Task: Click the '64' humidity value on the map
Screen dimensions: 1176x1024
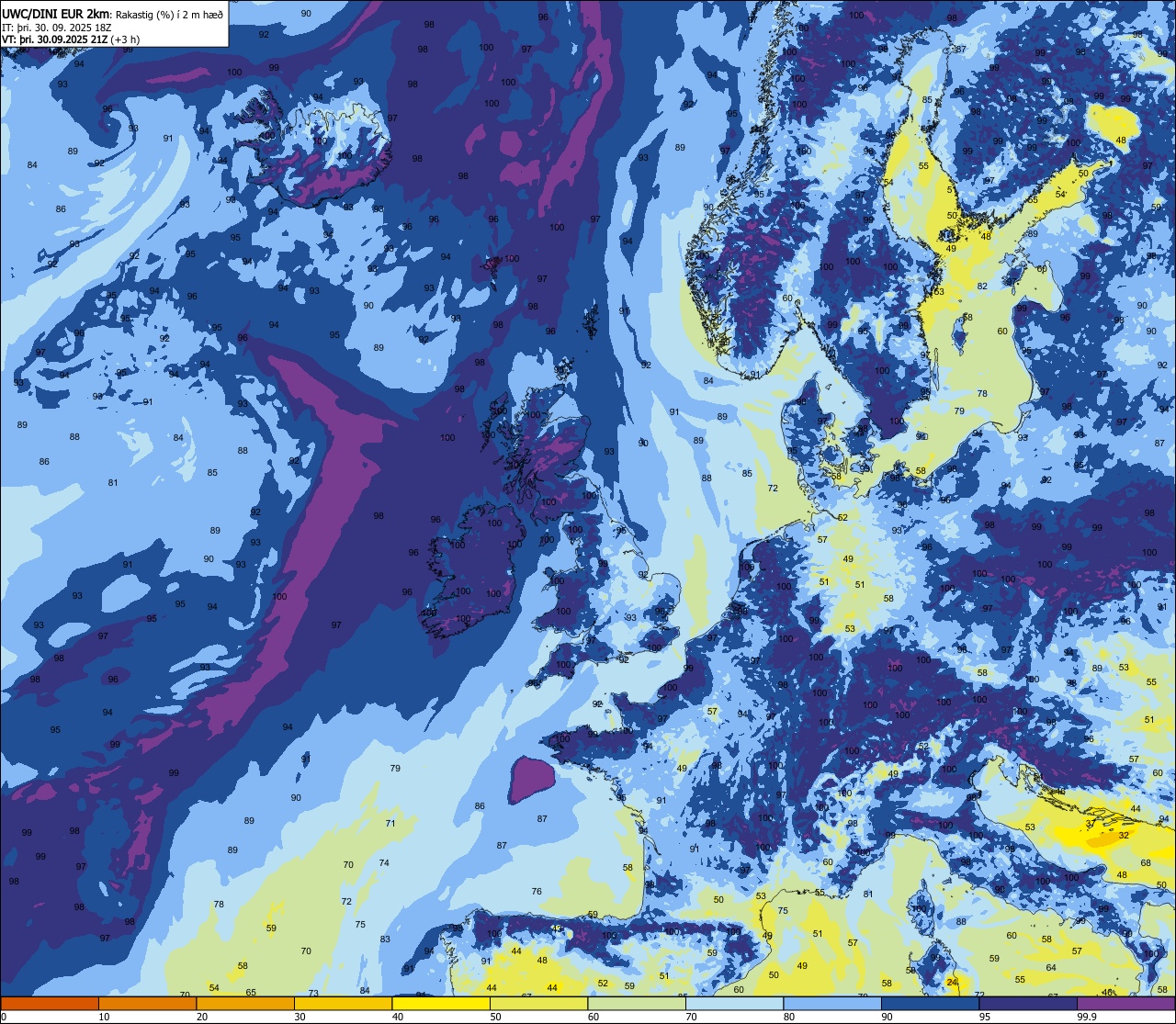Action: 1051,968
